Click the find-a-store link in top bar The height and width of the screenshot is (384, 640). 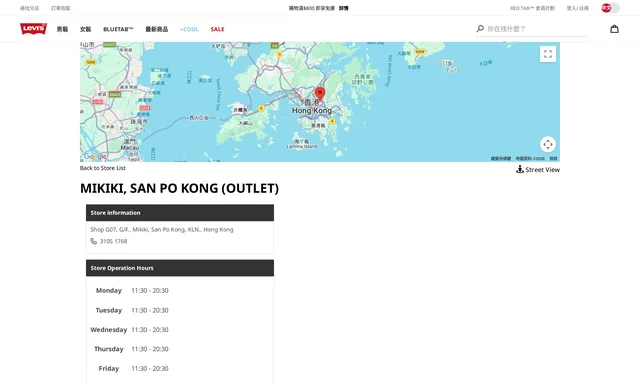[x=29, y=8]
